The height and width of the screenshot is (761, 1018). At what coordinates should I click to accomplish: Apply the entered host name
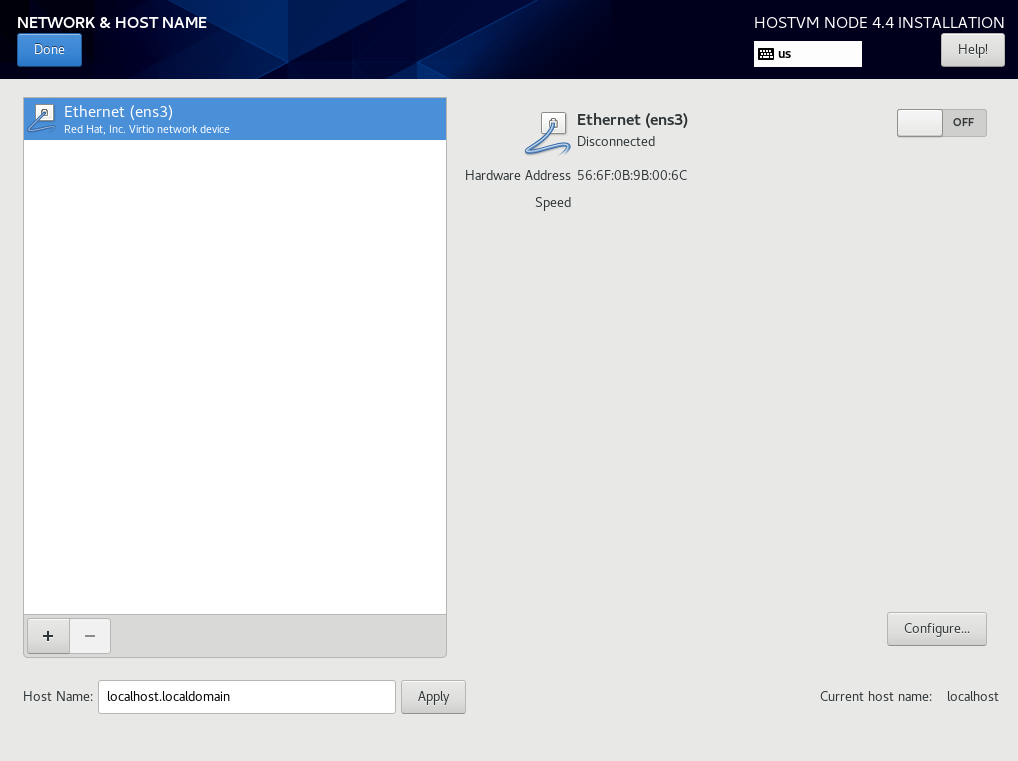click(433, 697)
